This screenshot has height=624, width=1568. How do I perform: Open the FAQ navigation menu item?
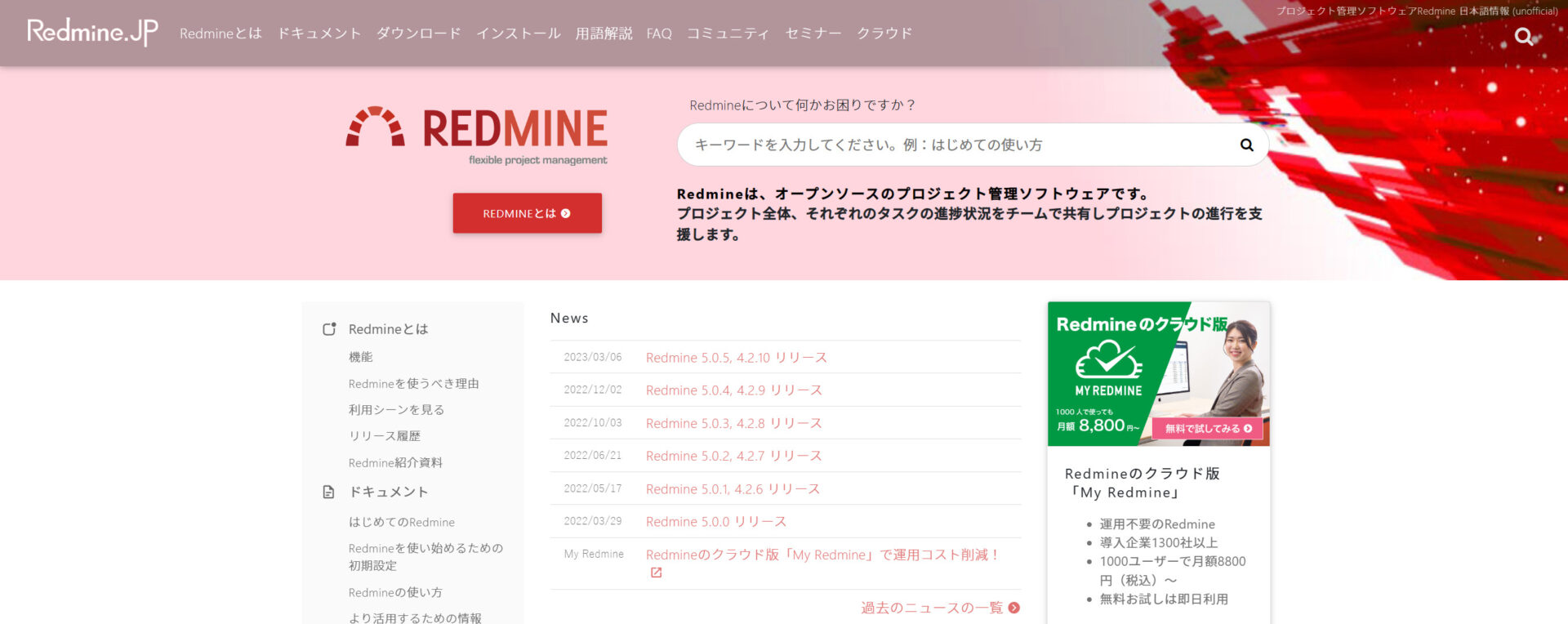(659, 33)
